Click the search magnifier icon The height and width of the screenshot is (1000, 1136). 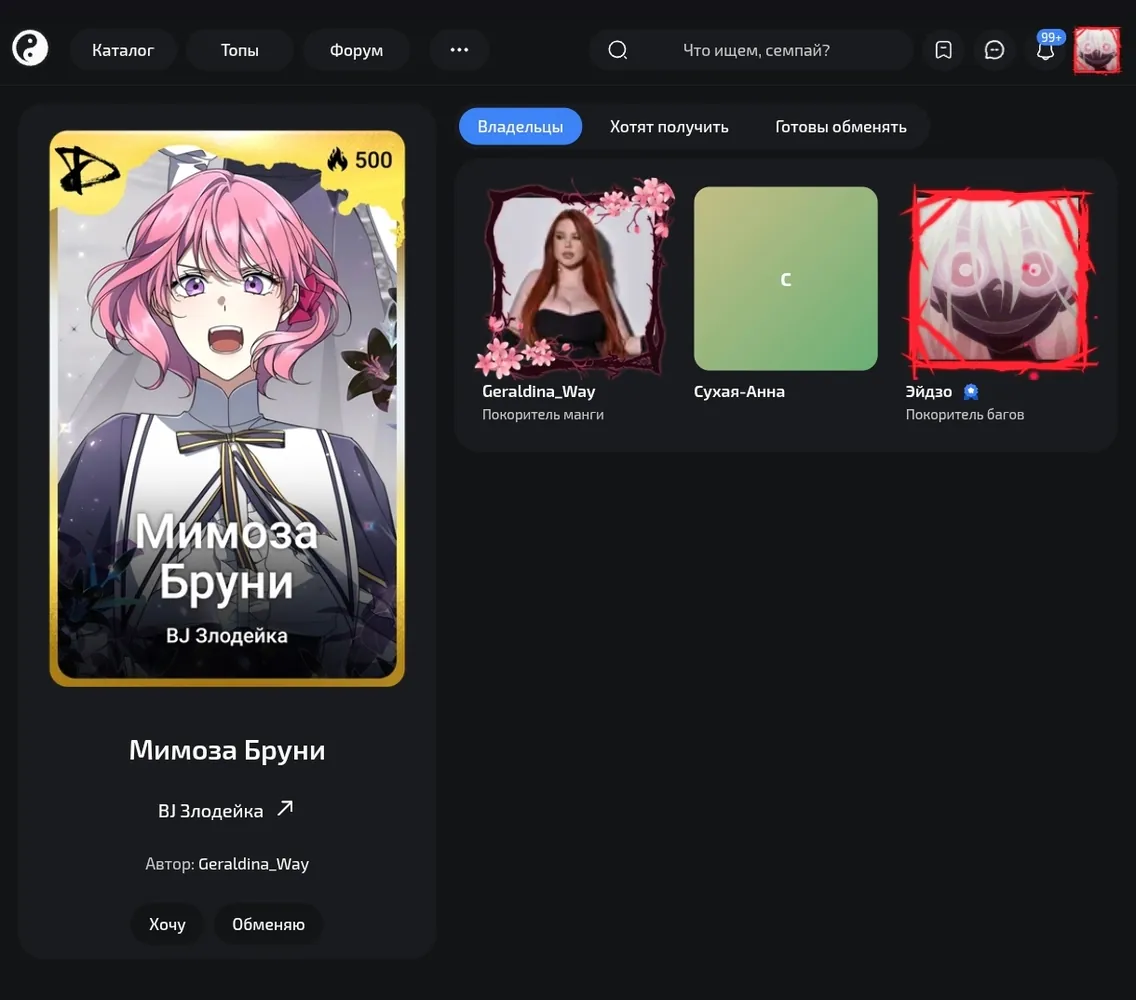[617, 50]
